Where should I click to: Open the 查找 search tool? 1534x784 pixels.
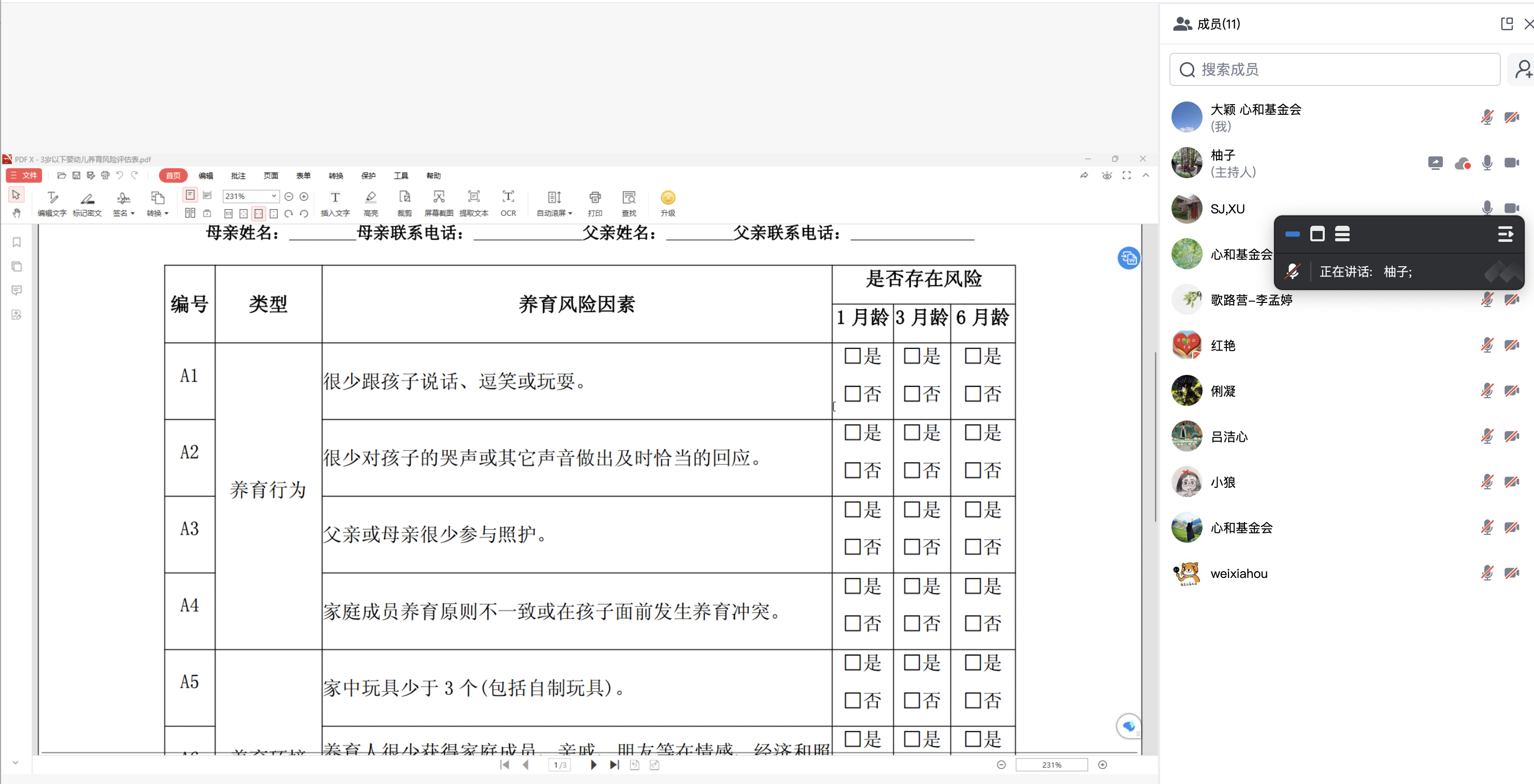629,204
